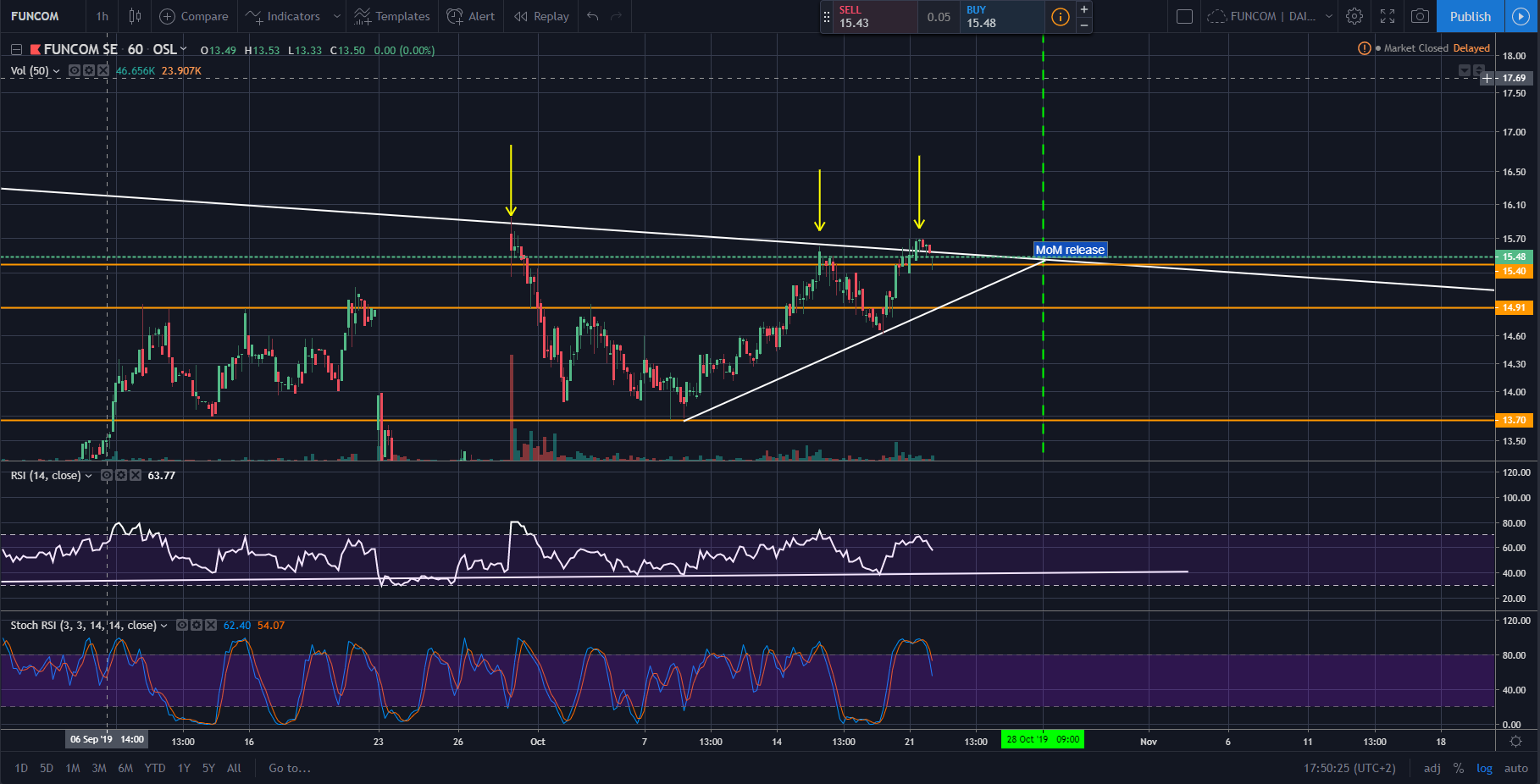Expand the Stoch RSI indicator menu
Viewport: 1540px width, 784px height.
163,626
